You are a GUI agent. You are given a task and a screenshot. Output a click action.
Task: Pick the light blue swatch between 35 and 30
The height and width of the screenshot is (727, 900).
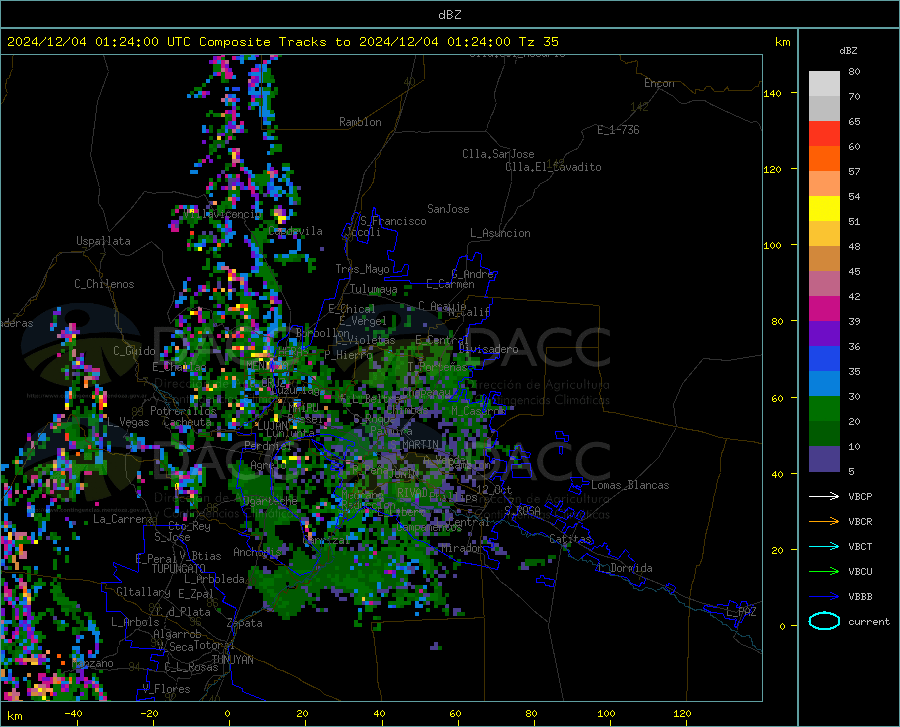pyautogui.click(x=824, y=384)
